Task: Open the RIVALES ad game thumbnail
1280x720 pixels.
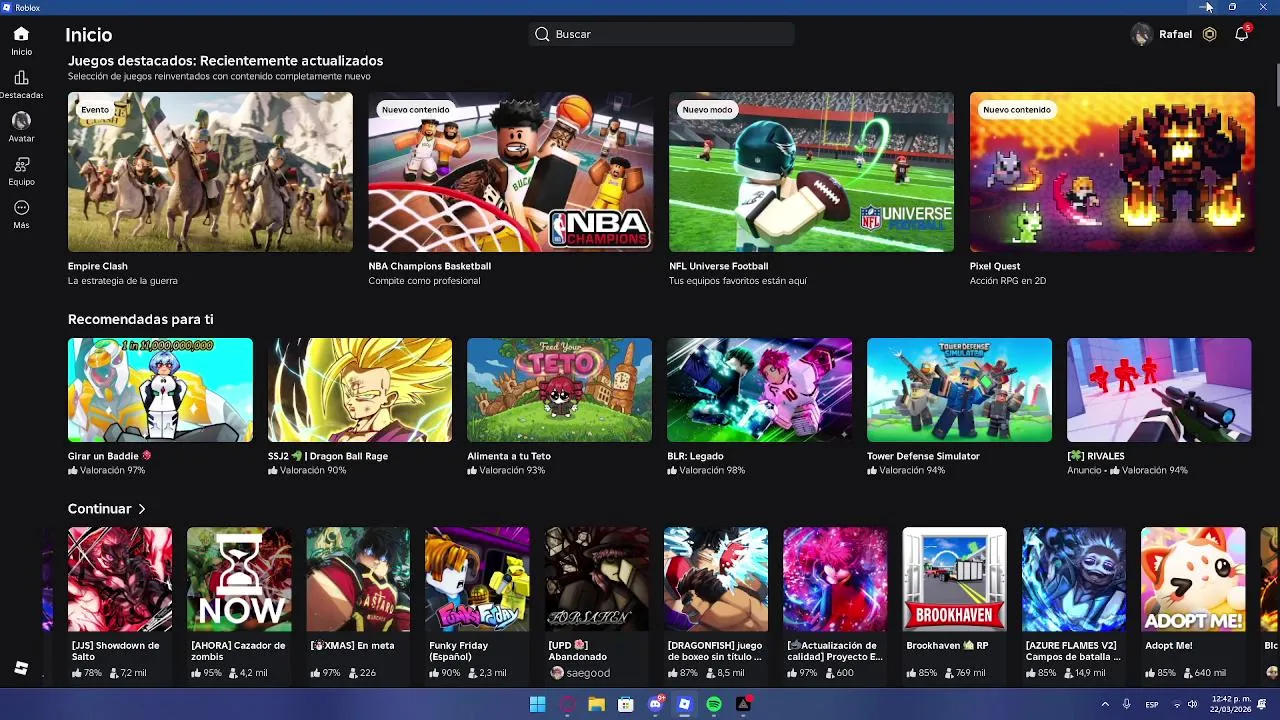Action: (1159, 390)
